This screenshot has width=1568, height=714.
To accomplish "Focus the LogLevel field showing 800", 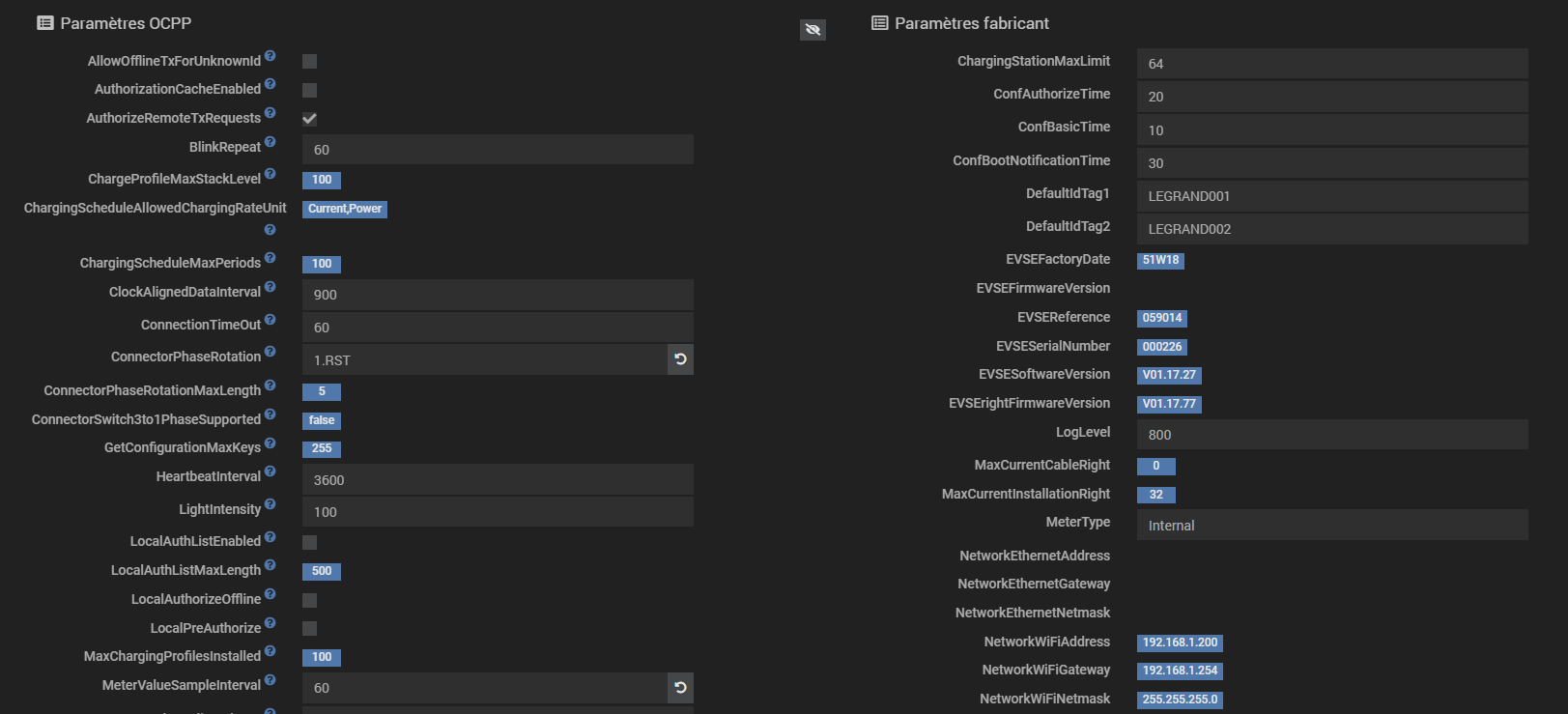I will point(1331,435).
